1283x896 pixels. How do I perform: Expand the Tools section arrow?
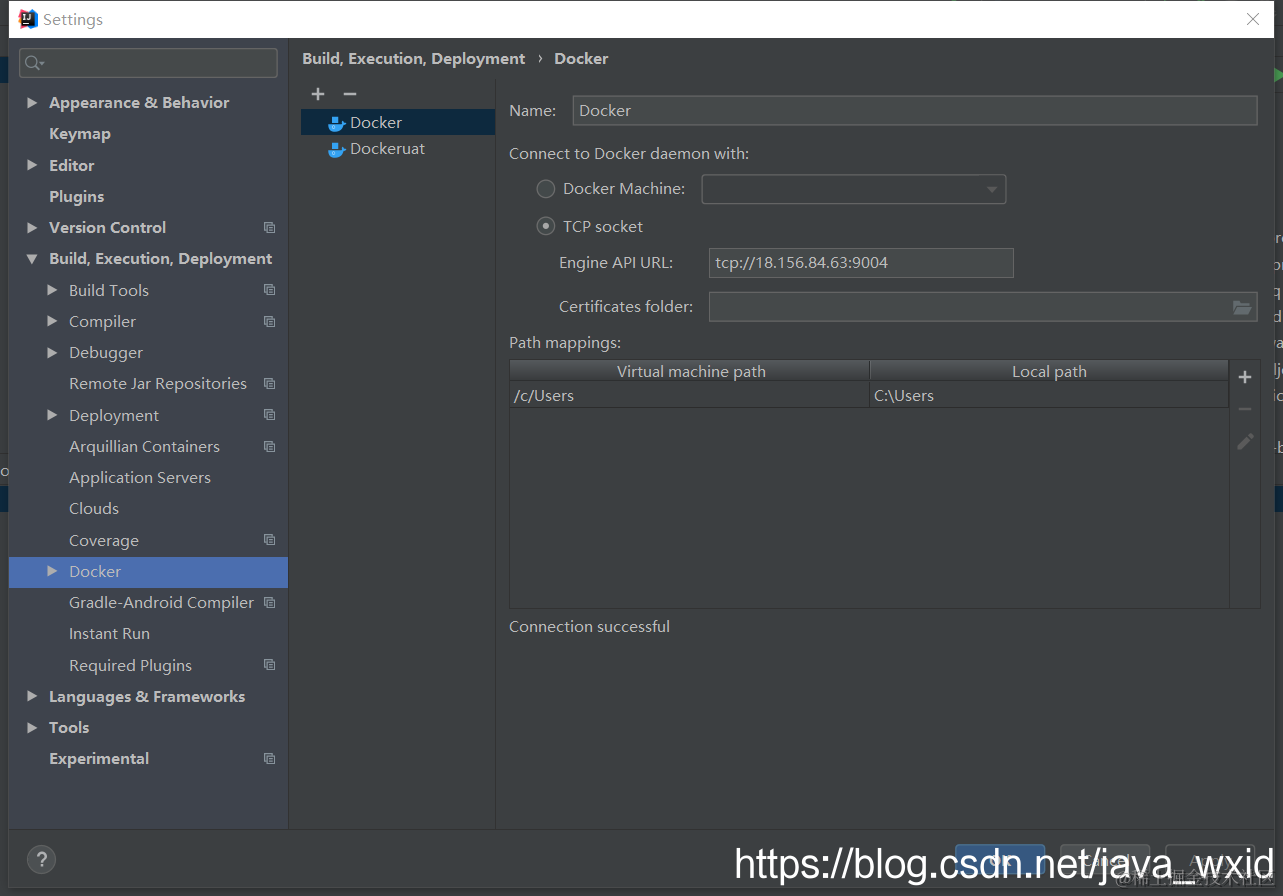(32, 728)
